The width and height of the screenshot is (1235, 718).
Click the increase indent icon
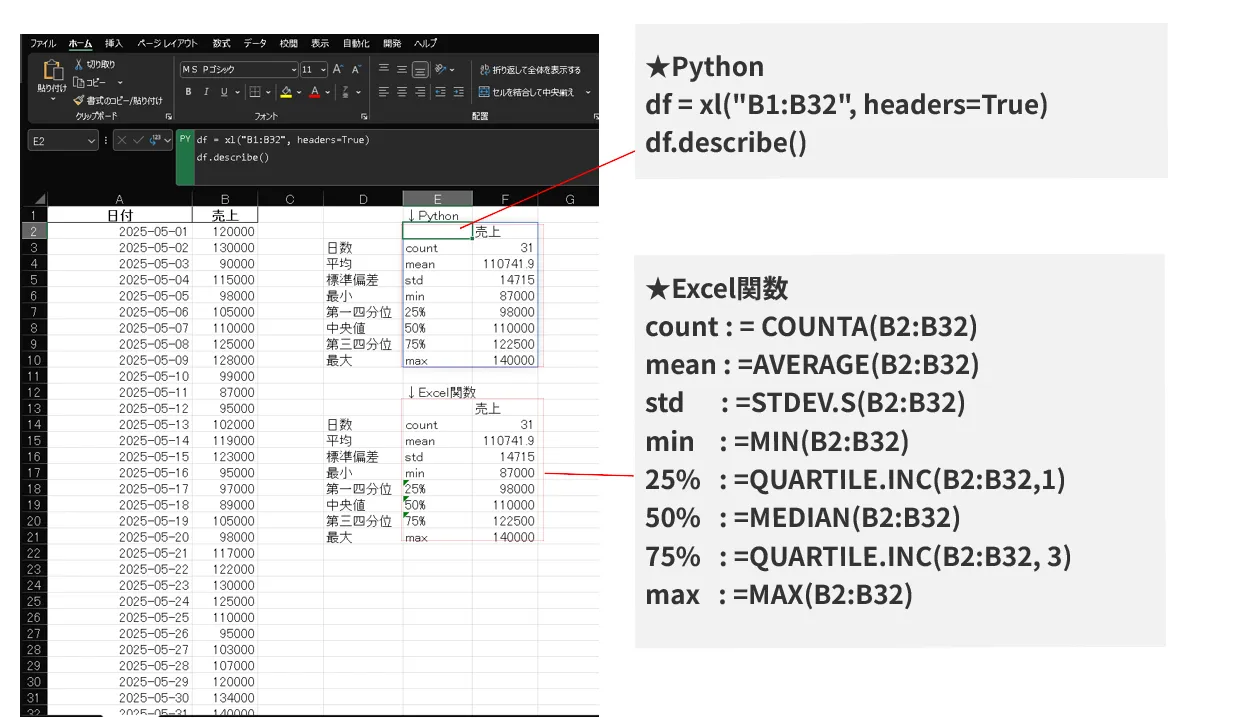459,92
